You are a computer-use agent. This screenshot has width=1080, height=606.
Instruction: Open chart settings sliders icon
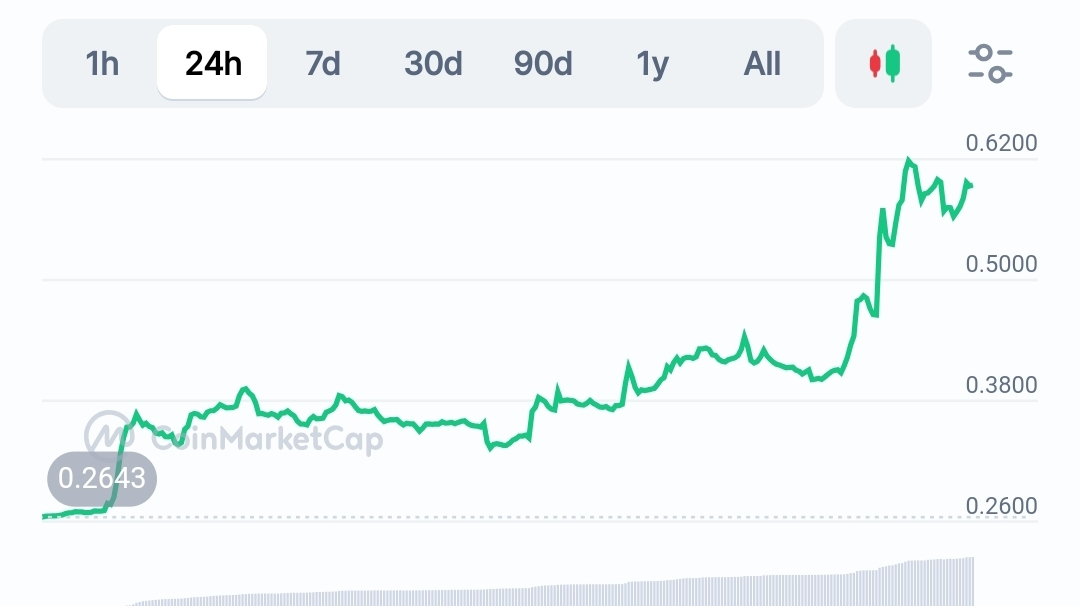coord(990,64)
